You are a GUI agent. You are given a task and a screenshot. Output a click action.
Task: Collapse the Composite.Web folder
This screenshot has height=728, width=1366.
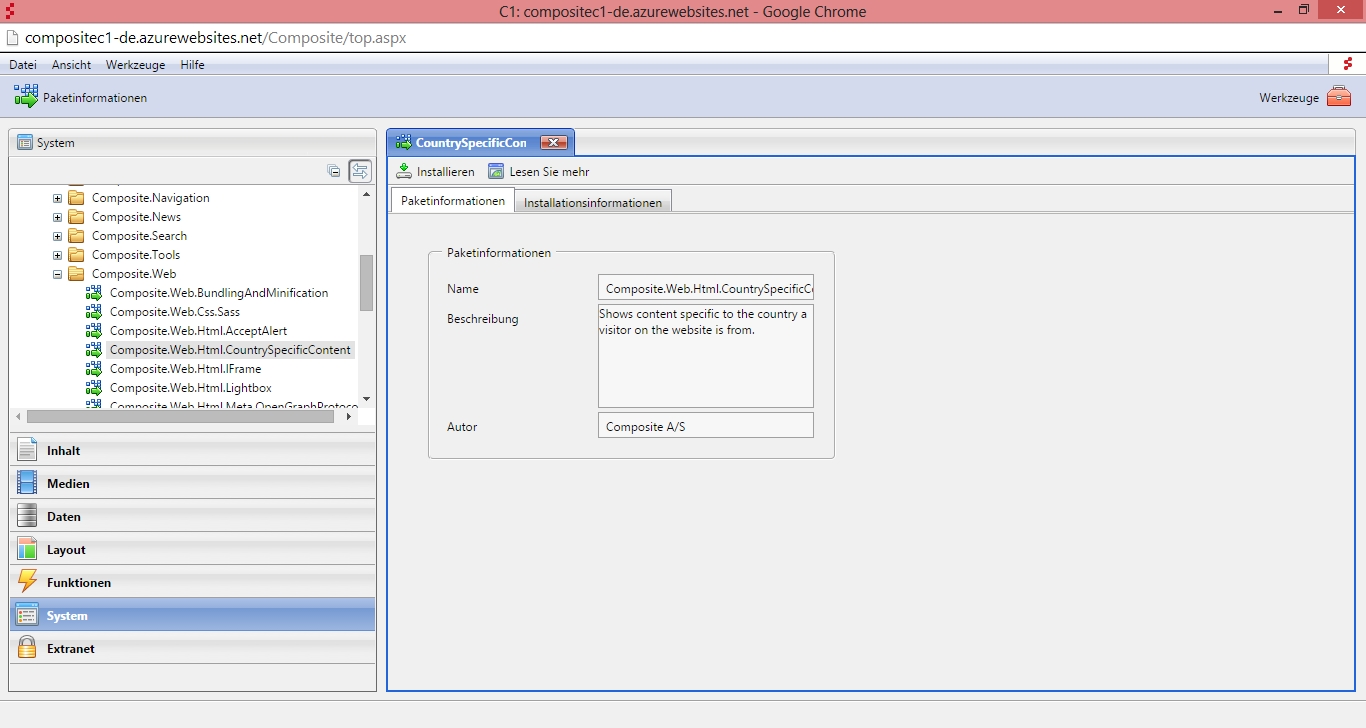click(x=57, y=274)
